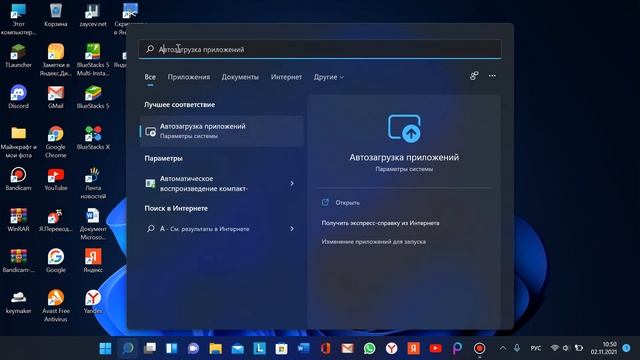Screen dimensions: 640x360
Task: Open Корзина recycle bin icon
Action: (56, 16)
